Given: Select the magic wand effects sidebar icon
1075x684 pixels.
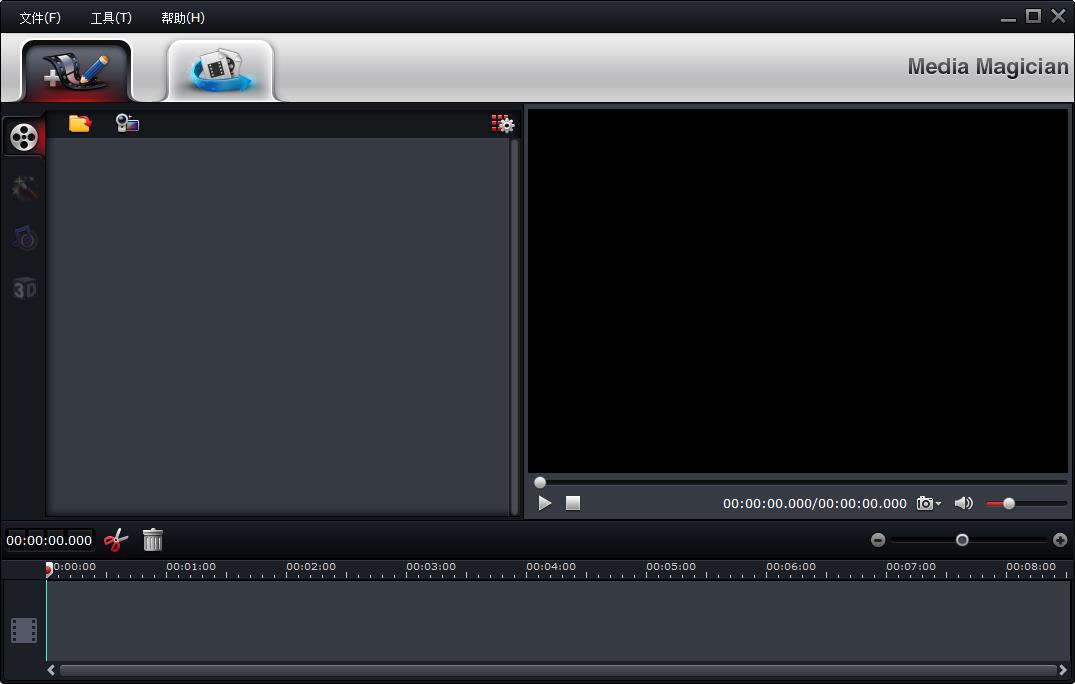Looking at the screenshot, I should click(x=24, y=187).
